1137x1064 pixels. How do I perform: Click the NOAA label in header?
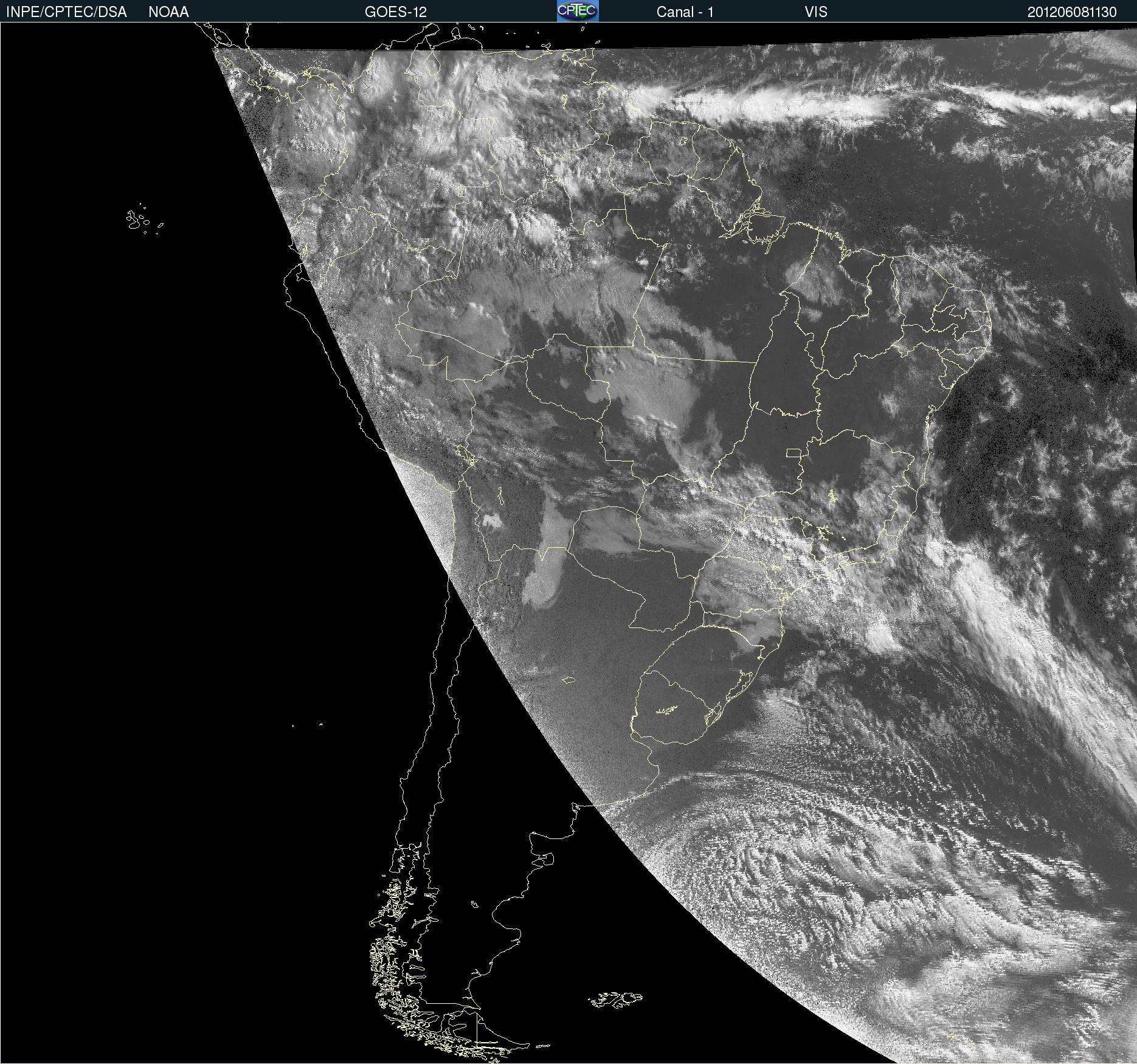coord(168,12)
